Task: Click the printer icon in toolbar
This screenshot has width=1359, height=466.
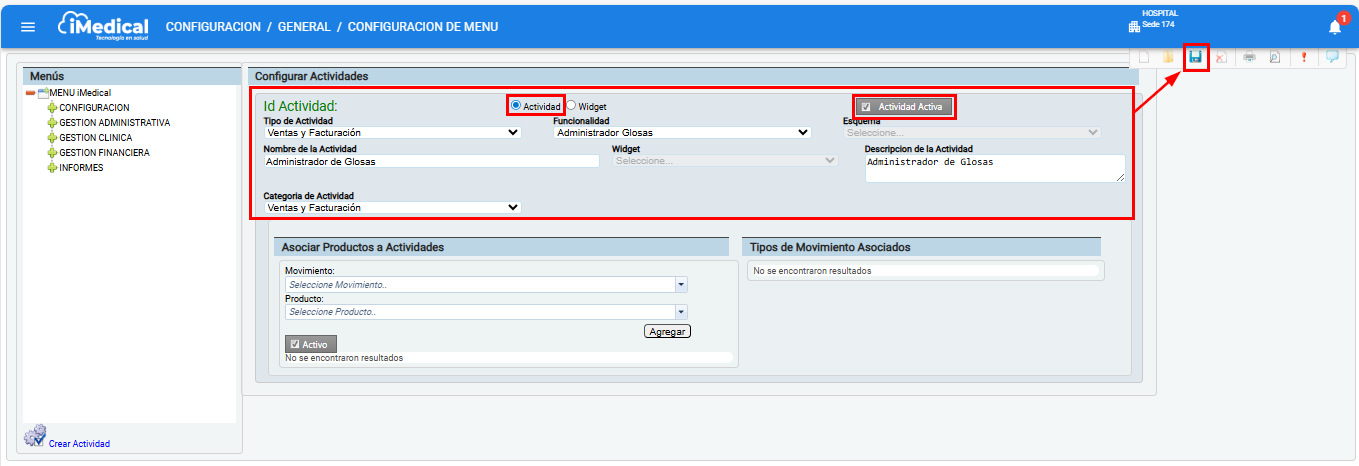Action: tap(1249, 58)
